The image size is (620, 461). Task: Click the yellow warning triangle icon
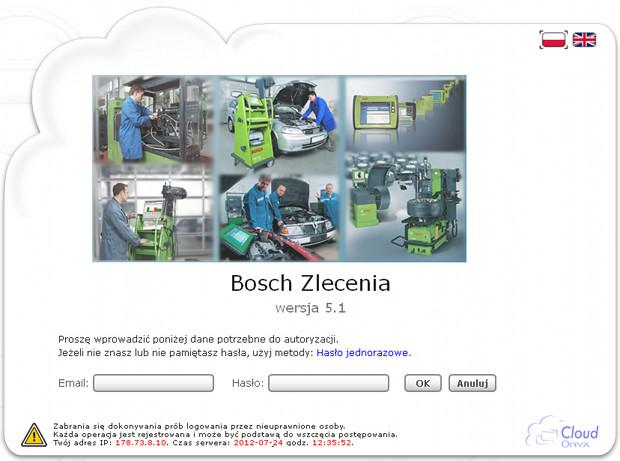point(34,435)
